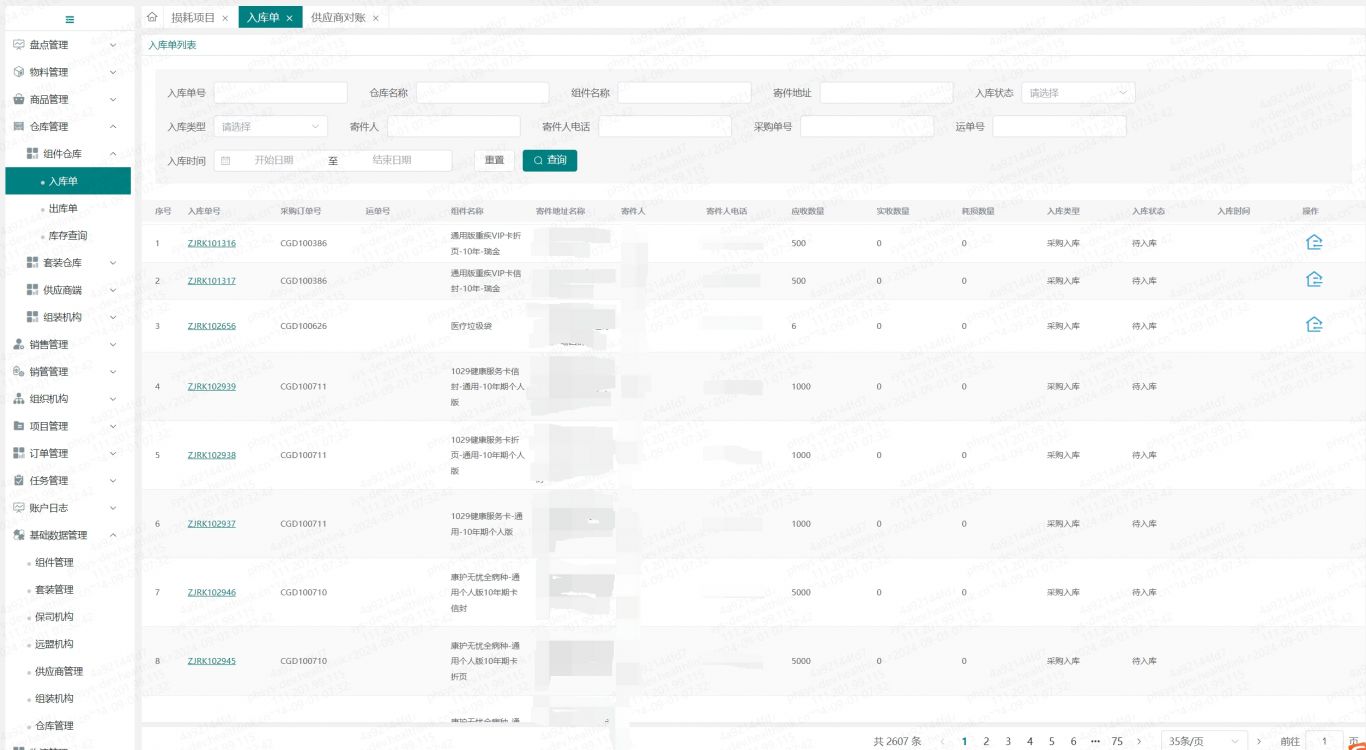Click the 商品管理 basket icon
The width and height of the screenshot is (1366, 750).
(x=19, y=99)
